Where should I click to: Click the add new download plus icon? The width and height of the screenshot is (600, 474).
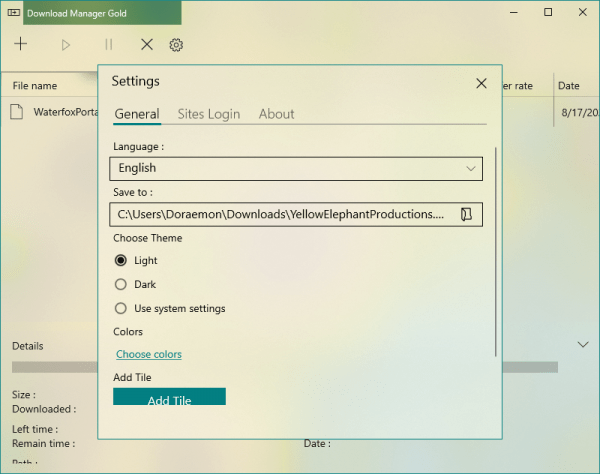(x=21, y=44)
